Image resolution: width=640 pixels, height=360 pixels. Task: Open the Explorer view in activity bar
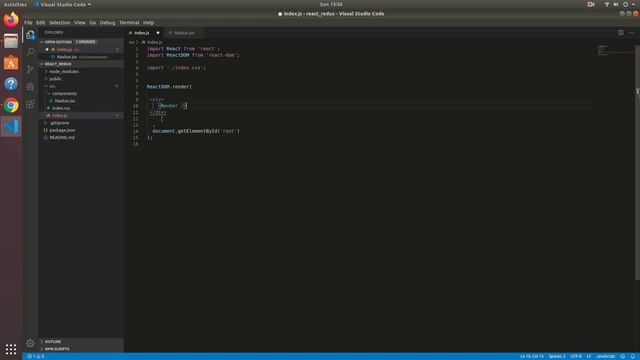click(31, 35)
